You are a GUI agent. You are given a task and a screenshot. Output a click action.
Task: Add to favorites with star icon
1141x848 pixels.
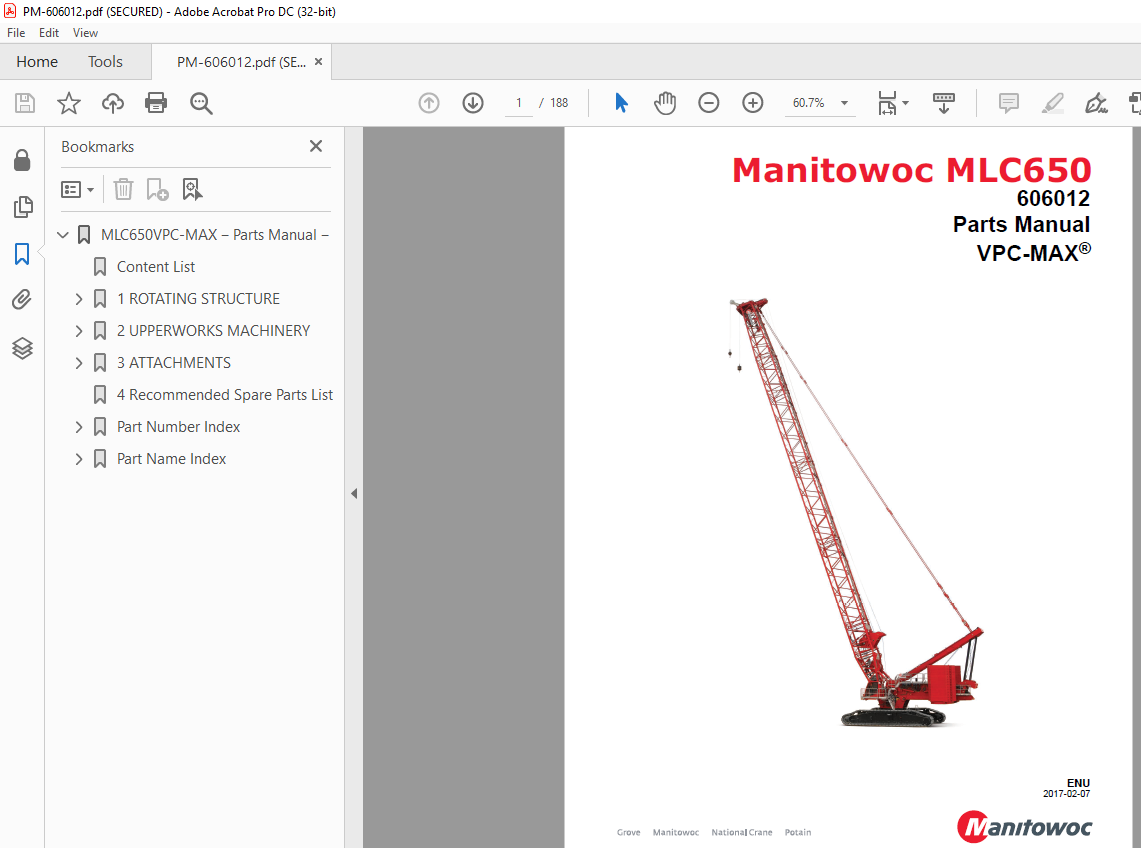pyautogui.click(x=68, y=103)
